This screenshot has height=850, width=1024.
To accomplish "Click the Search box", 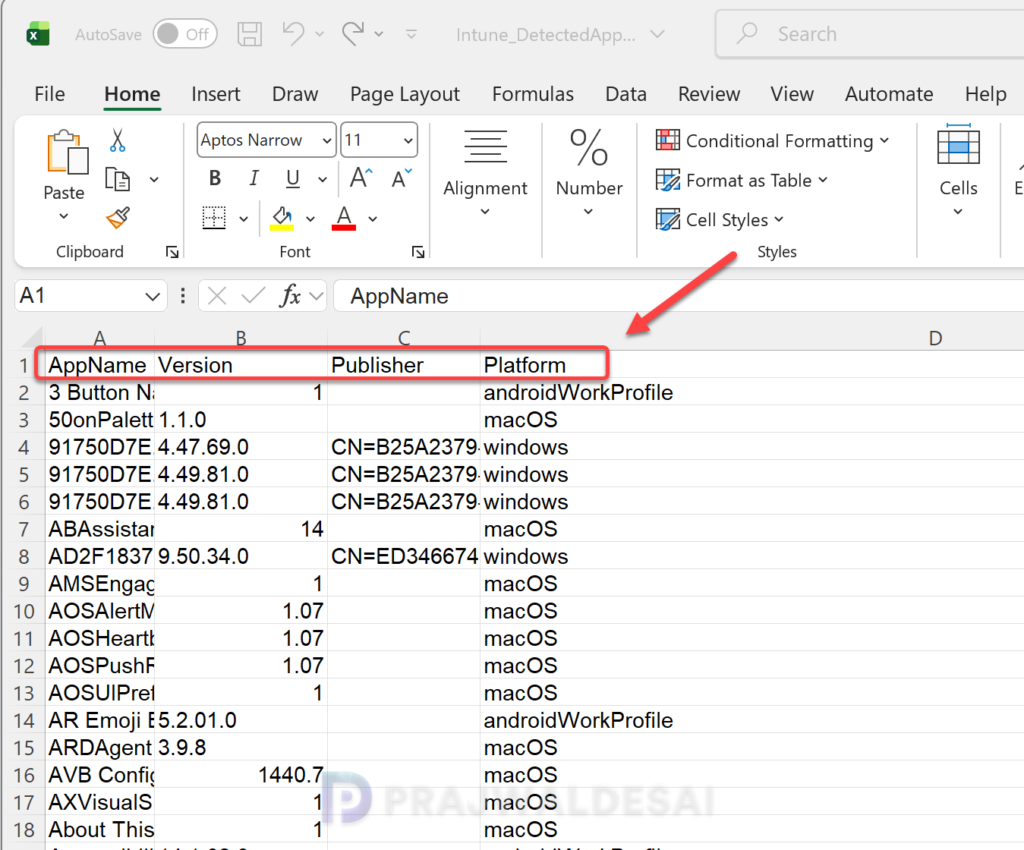I will (x=869, y=34).
